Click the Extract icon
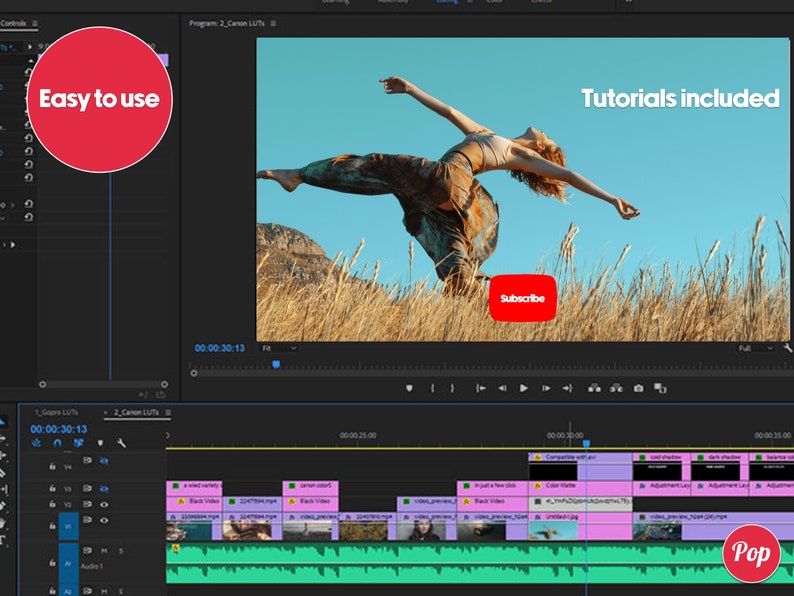This screenshot has height=596, width=794. click(x=616, y=388)
